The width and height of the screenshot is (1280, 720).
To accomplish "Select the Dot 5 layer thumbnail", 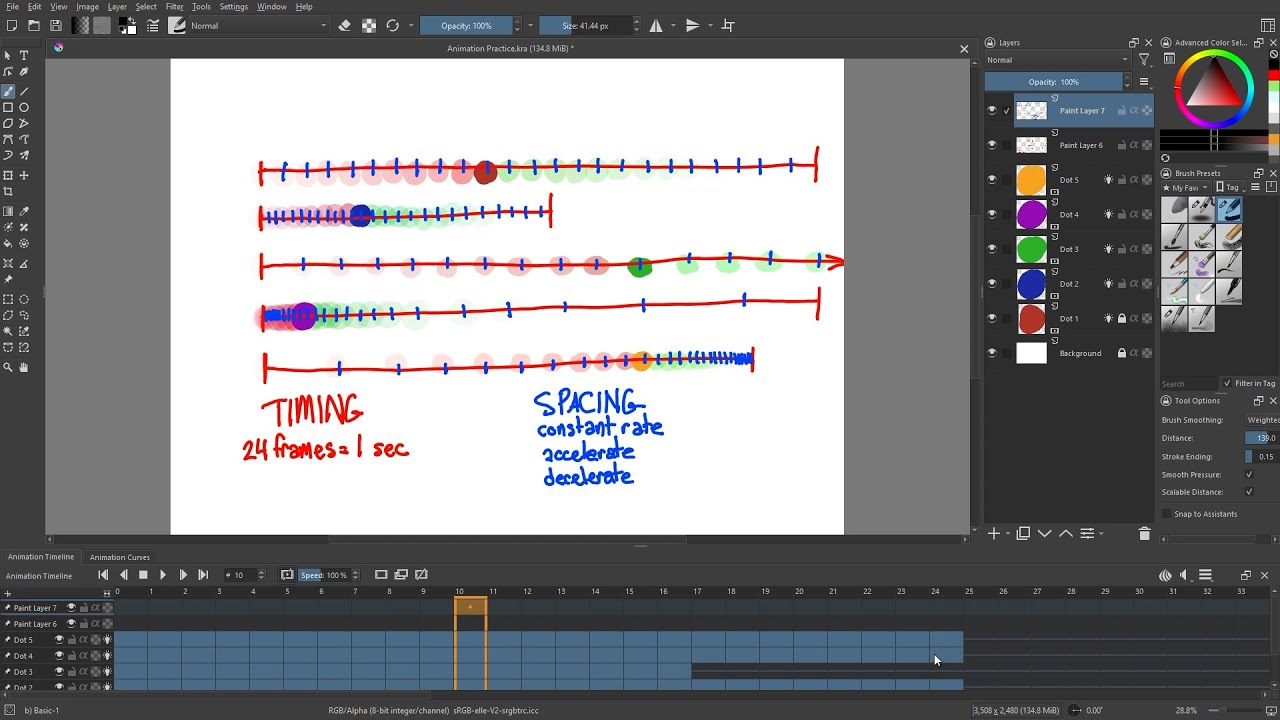I will 1031,180.
